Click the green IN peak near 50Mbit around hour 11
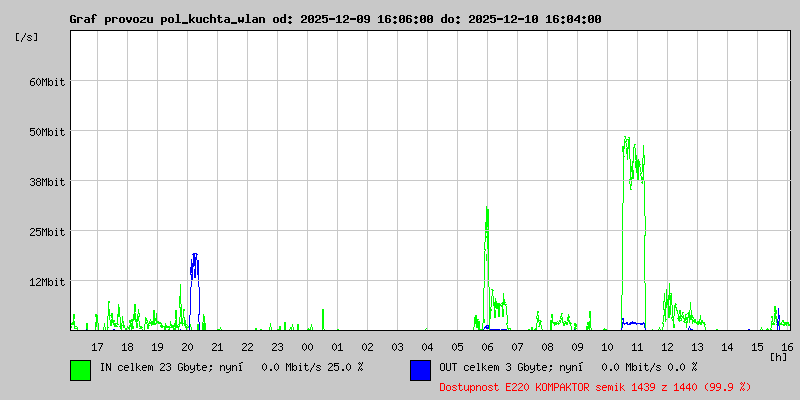 point(634,232)
